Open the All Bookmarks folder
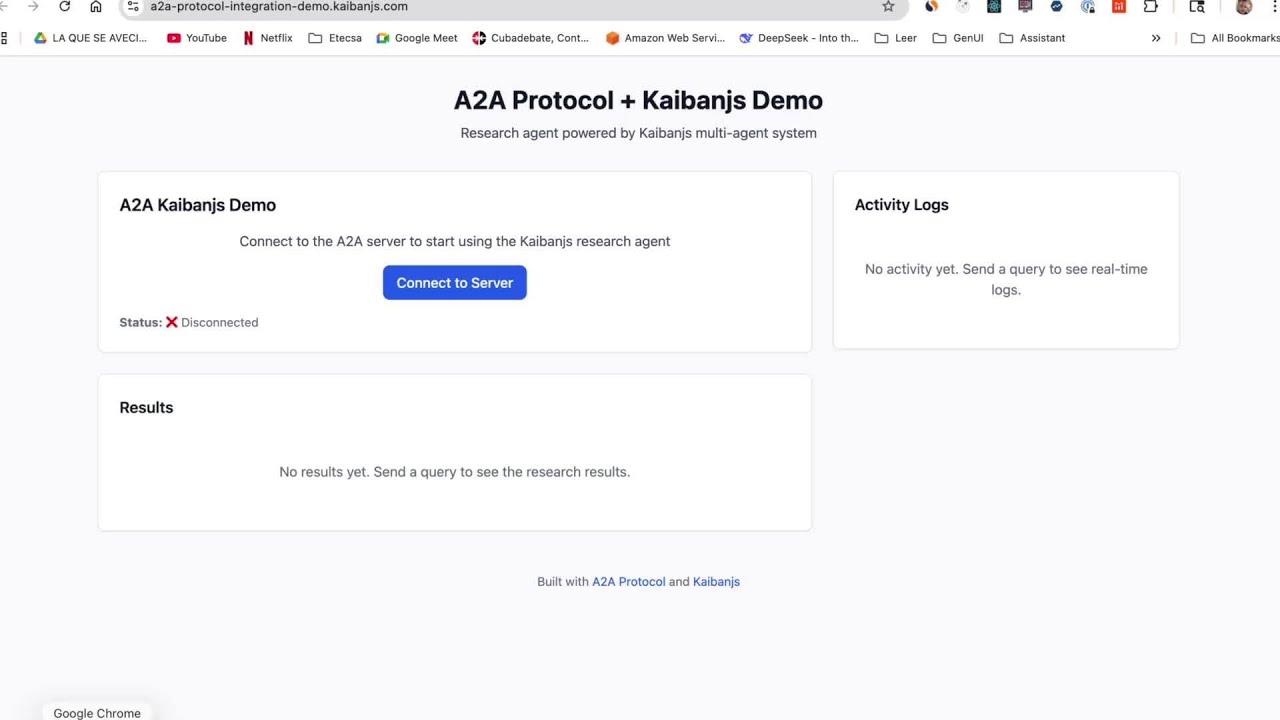 [x=1235, y=38]
